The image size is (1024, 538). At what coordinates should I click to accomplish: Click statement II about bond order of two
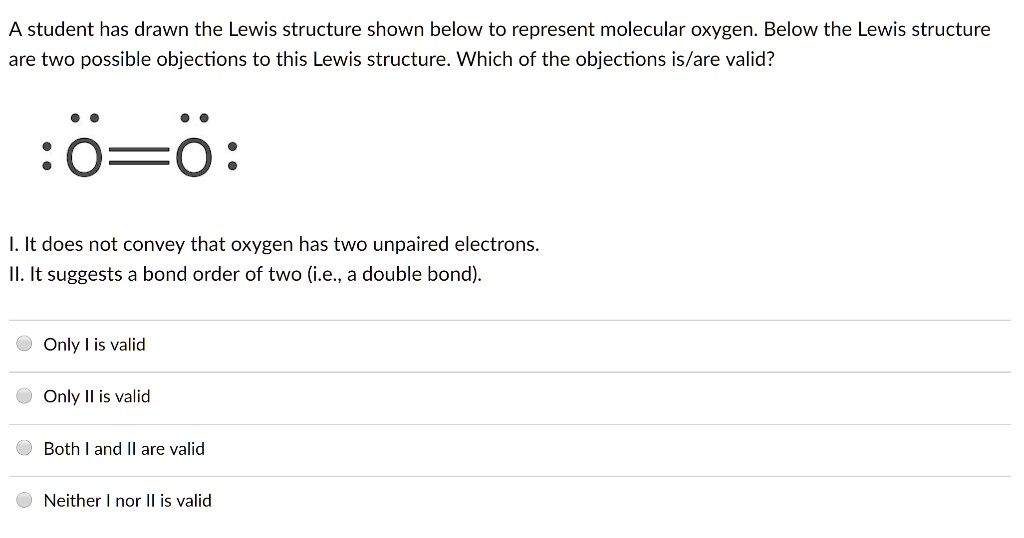coord(245,274)
